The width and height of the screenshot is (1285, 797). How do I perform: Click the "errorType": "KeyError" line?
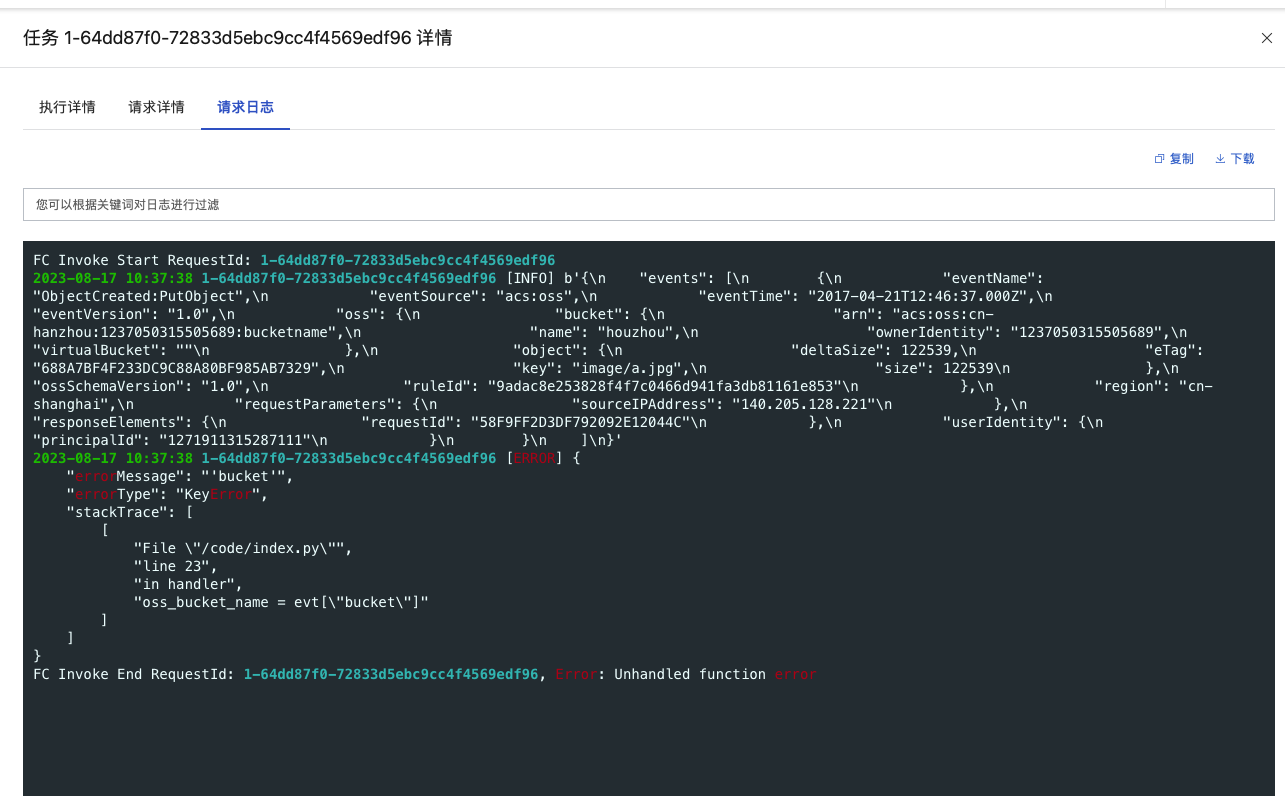[x=167, y=494]
